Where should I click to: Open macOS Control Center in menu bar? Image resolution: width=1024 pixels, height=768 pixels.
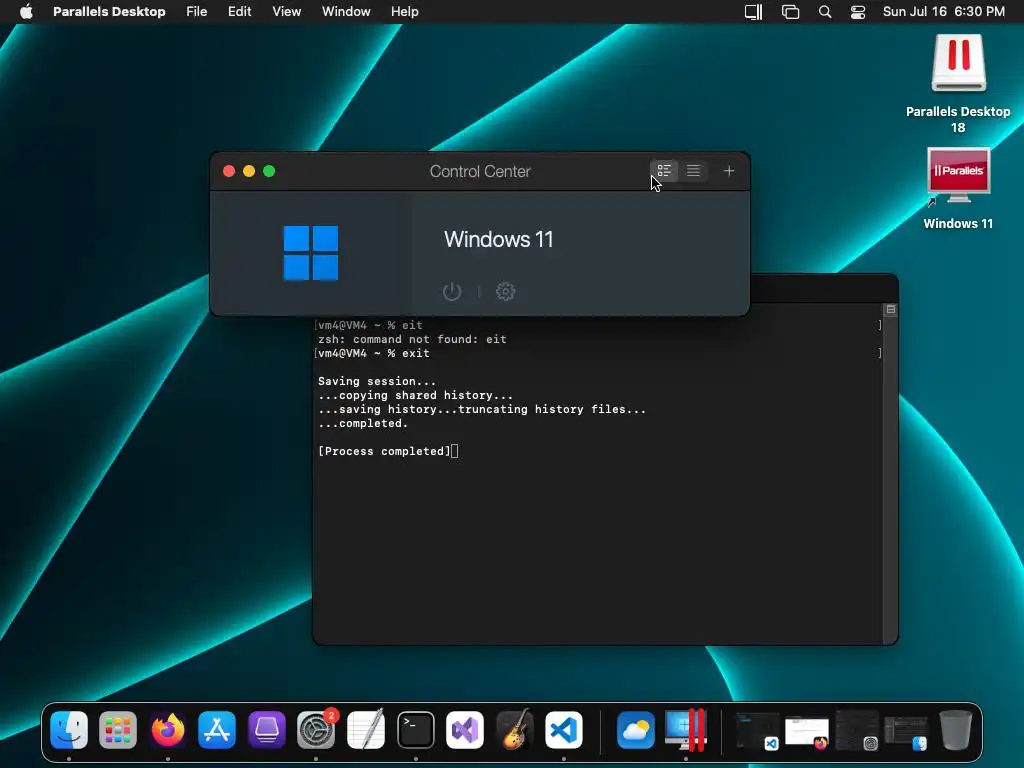857,12
